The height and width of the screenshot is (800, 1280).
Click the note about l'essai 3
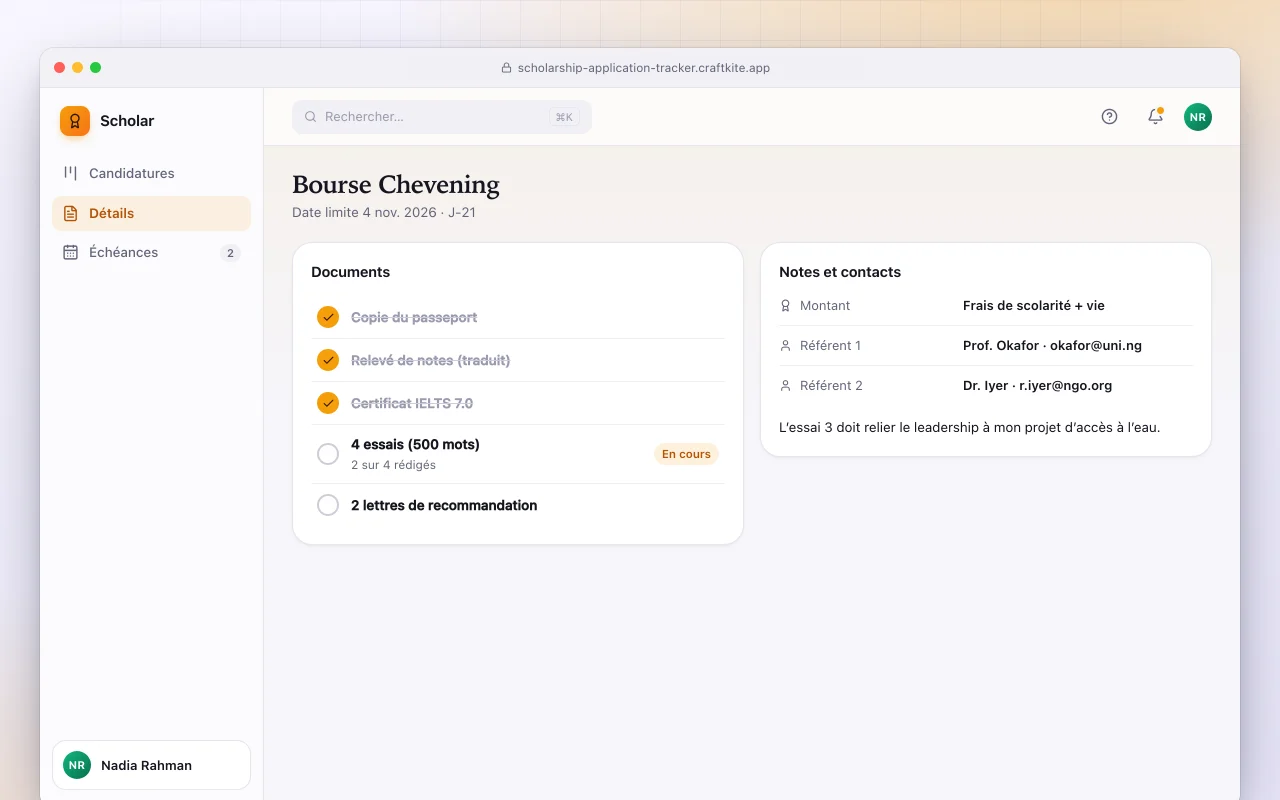[x=969, y=428]
